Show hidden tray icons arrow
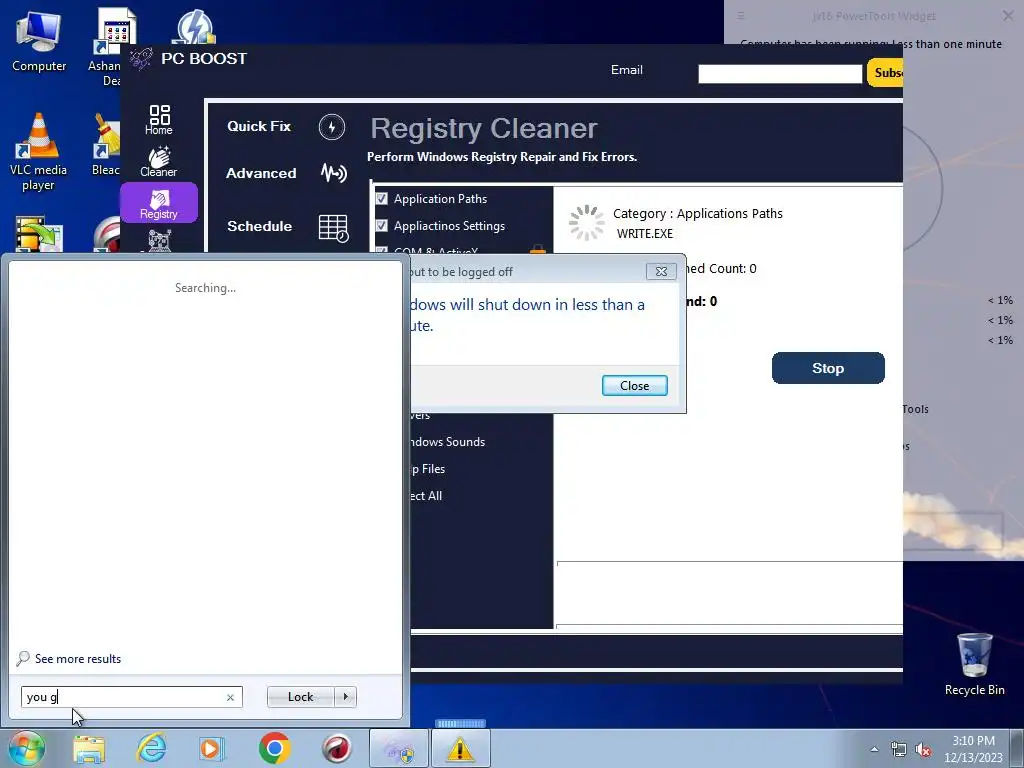 [x=874, y=749]
